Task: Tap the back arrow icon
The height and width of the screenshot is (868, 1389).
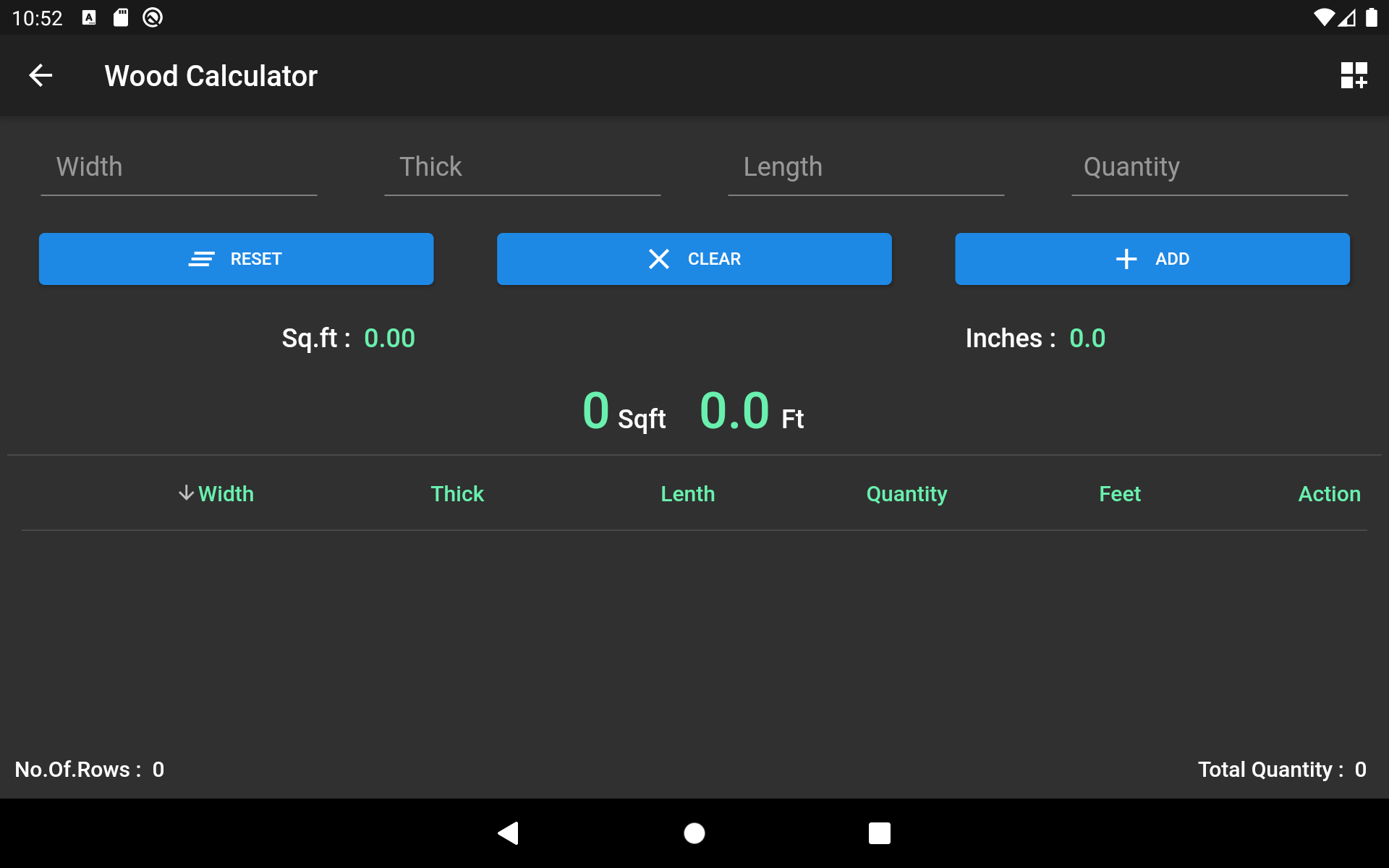Action: pos(41,75)
